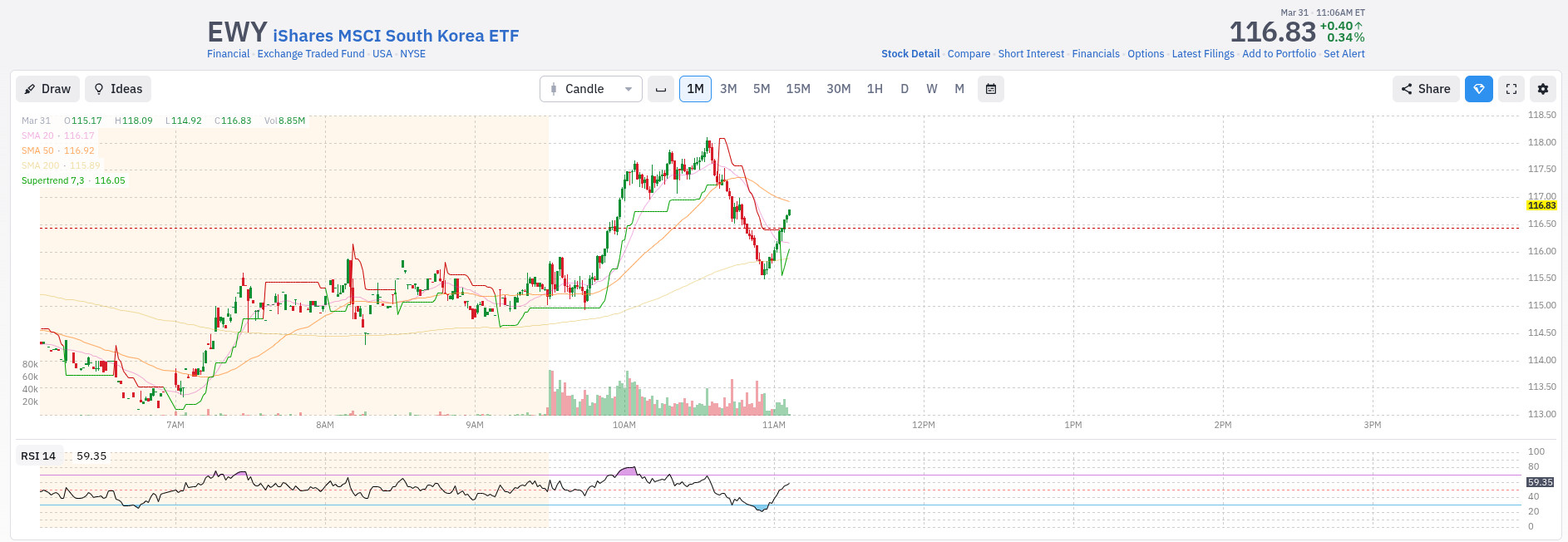Click Add to Portfolio link
This screenshot has height=542, width=1568.
click(x=1279, y=54)
